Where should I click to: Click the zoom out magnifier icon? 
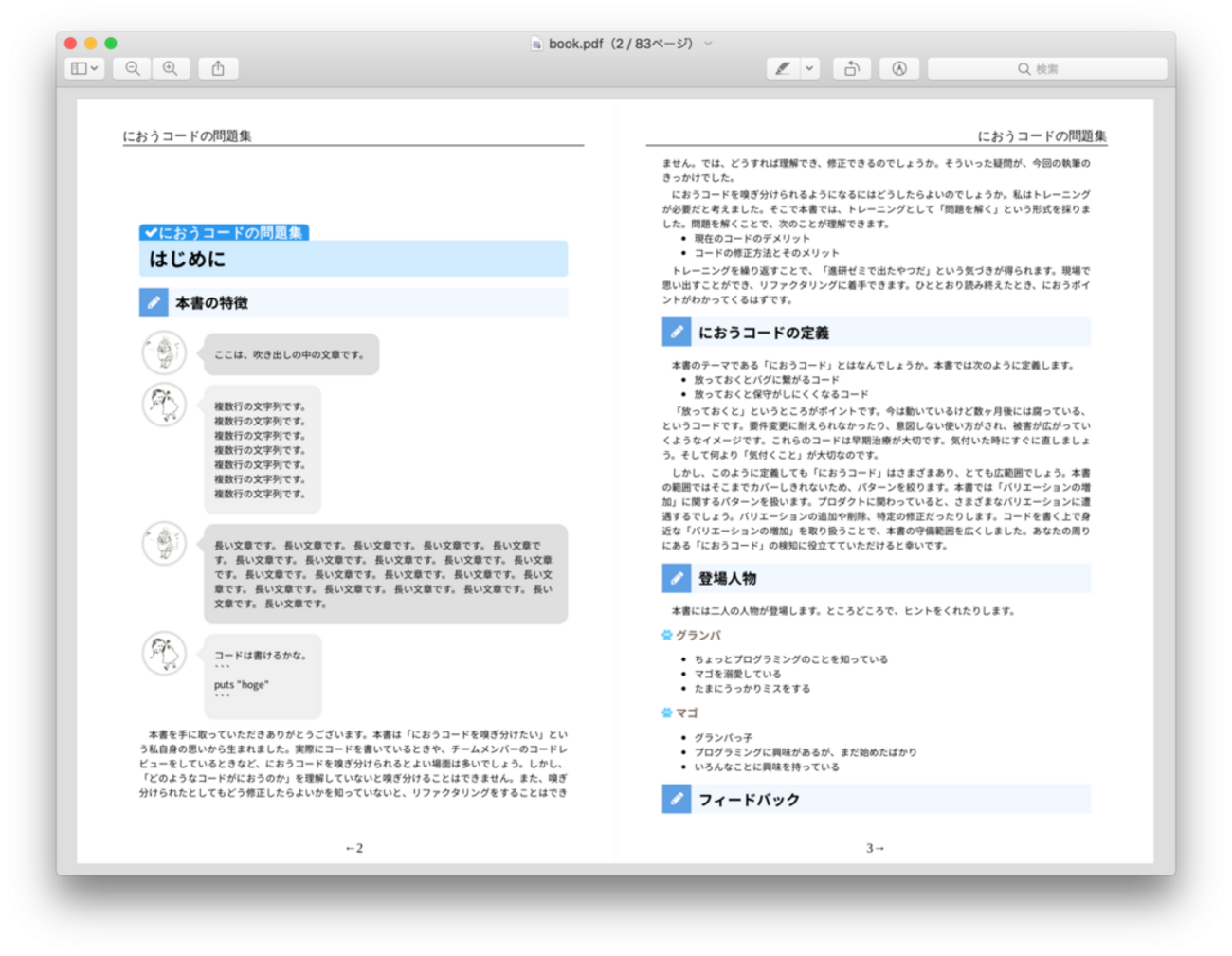point(133,68)
